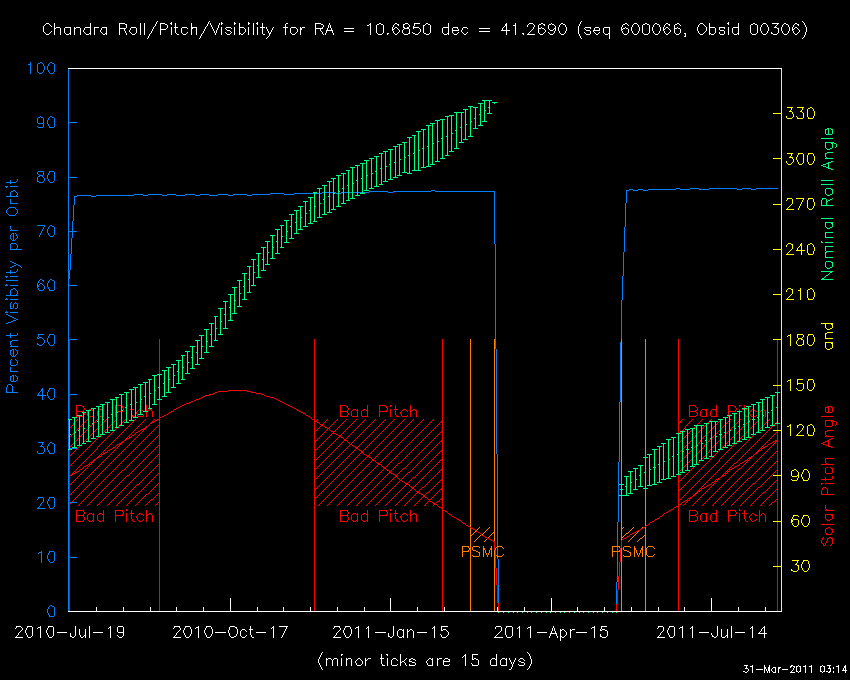Click the left orange PSMC label

[482, 551]
